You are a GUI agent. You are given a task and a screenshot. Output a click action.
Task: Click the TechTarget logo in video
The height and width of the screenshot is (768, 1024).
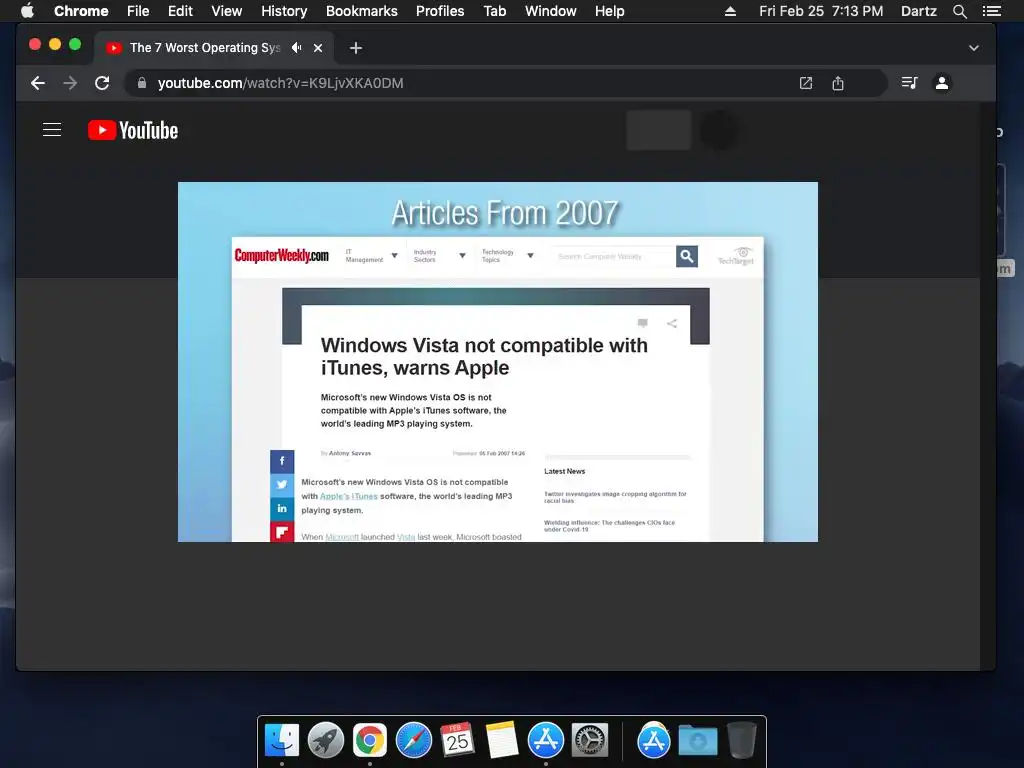736,256
